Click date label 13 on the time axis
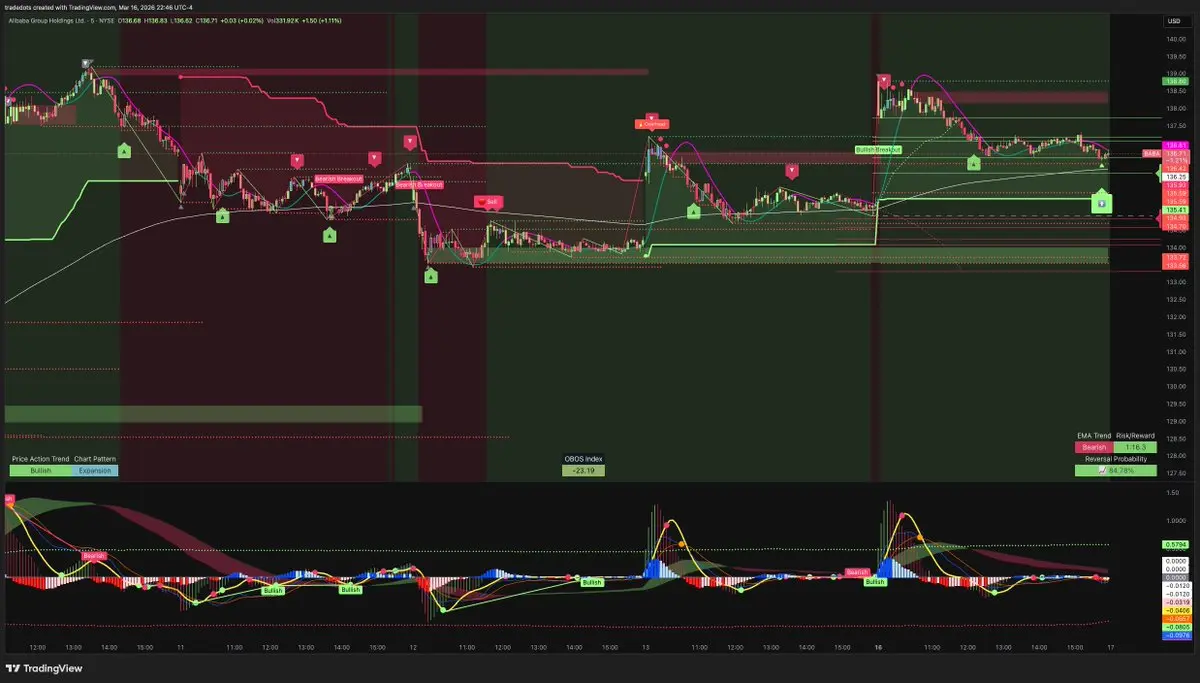This screenshot has height=683, width=1200. tap(647, 647)
